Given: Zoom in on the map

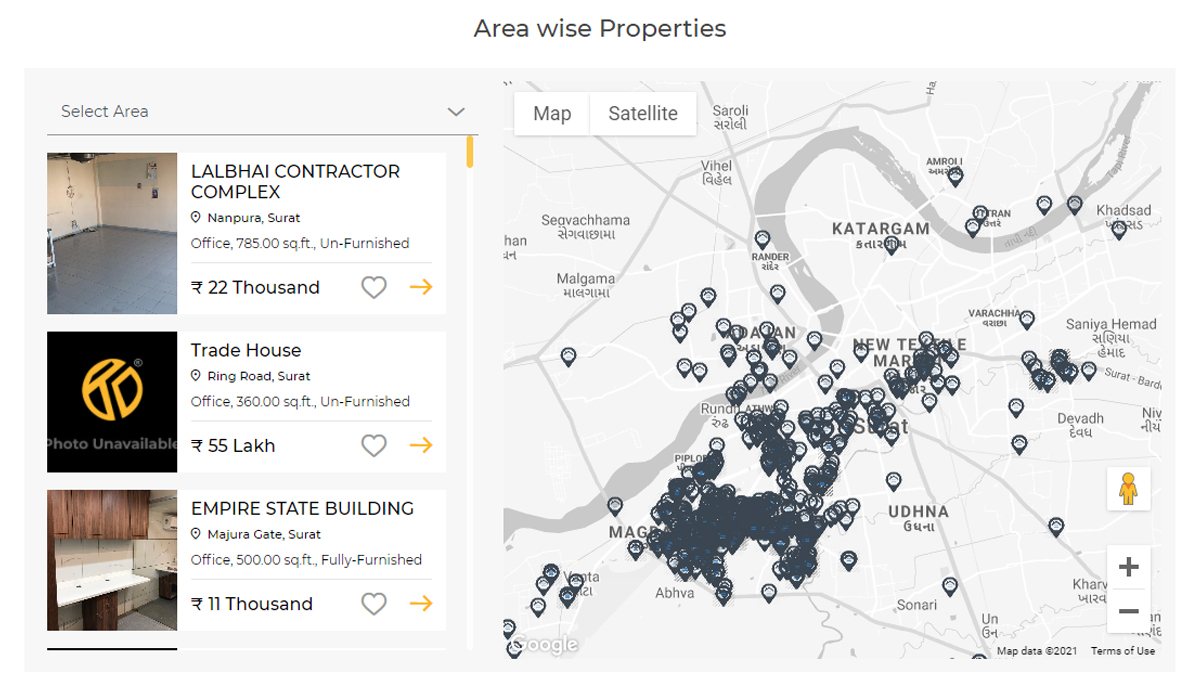Looking at the screenshot, I should 1128,567.
